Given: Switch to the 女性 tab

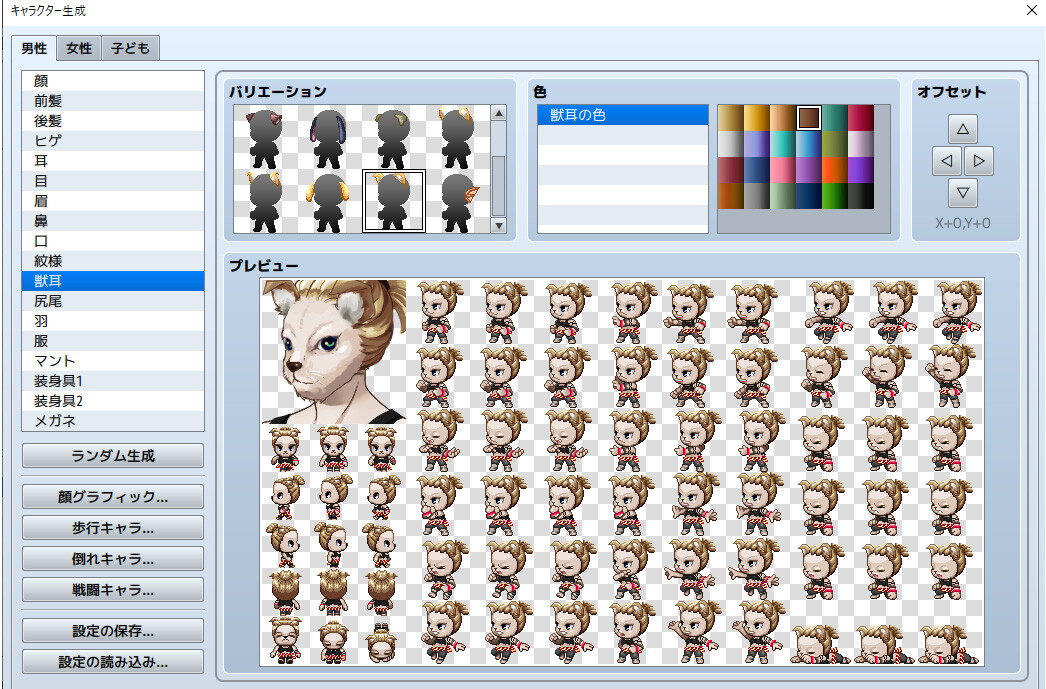Looking at the screenshot, I should pos(78,47).
